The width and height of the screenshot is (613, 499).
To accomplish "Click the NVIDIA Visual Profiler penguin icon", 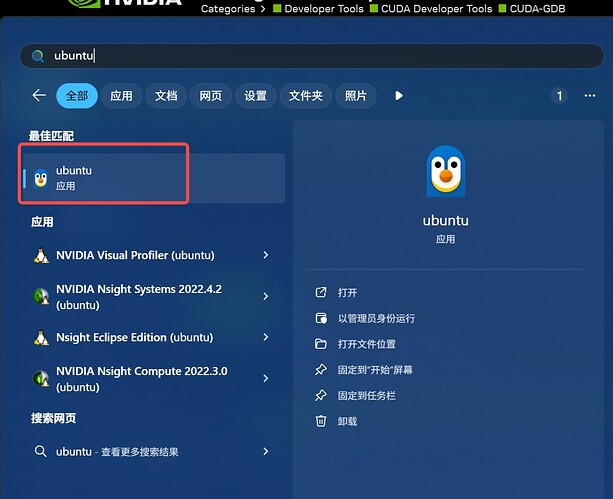I will pyautogui.click(x=41, y=256).
